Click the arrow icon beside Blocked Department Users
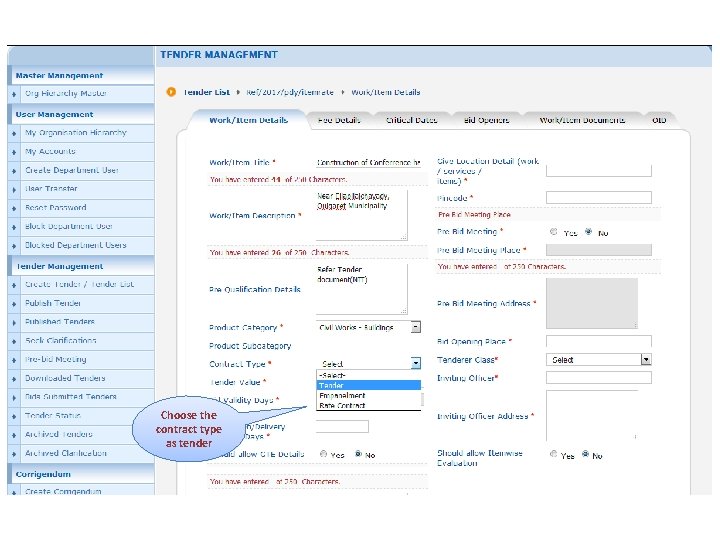The height and width of the screenshot is (540, 720). [14, 246]
